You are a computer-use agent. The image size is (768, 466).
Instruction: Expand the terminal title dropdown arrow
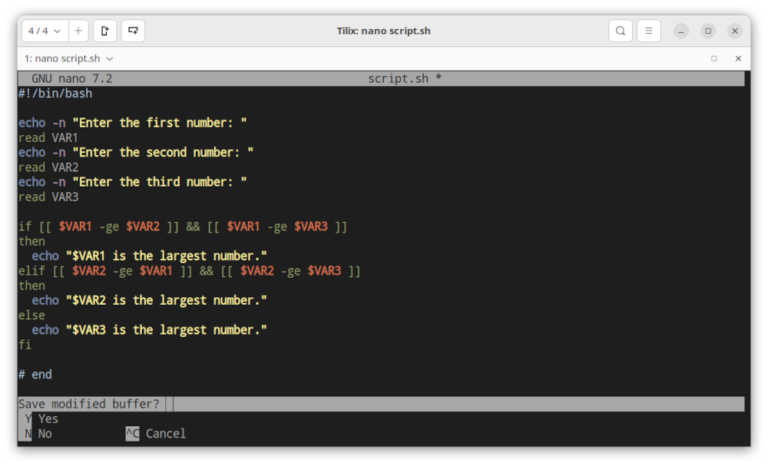pyautogui.click(x=108, y=59)
